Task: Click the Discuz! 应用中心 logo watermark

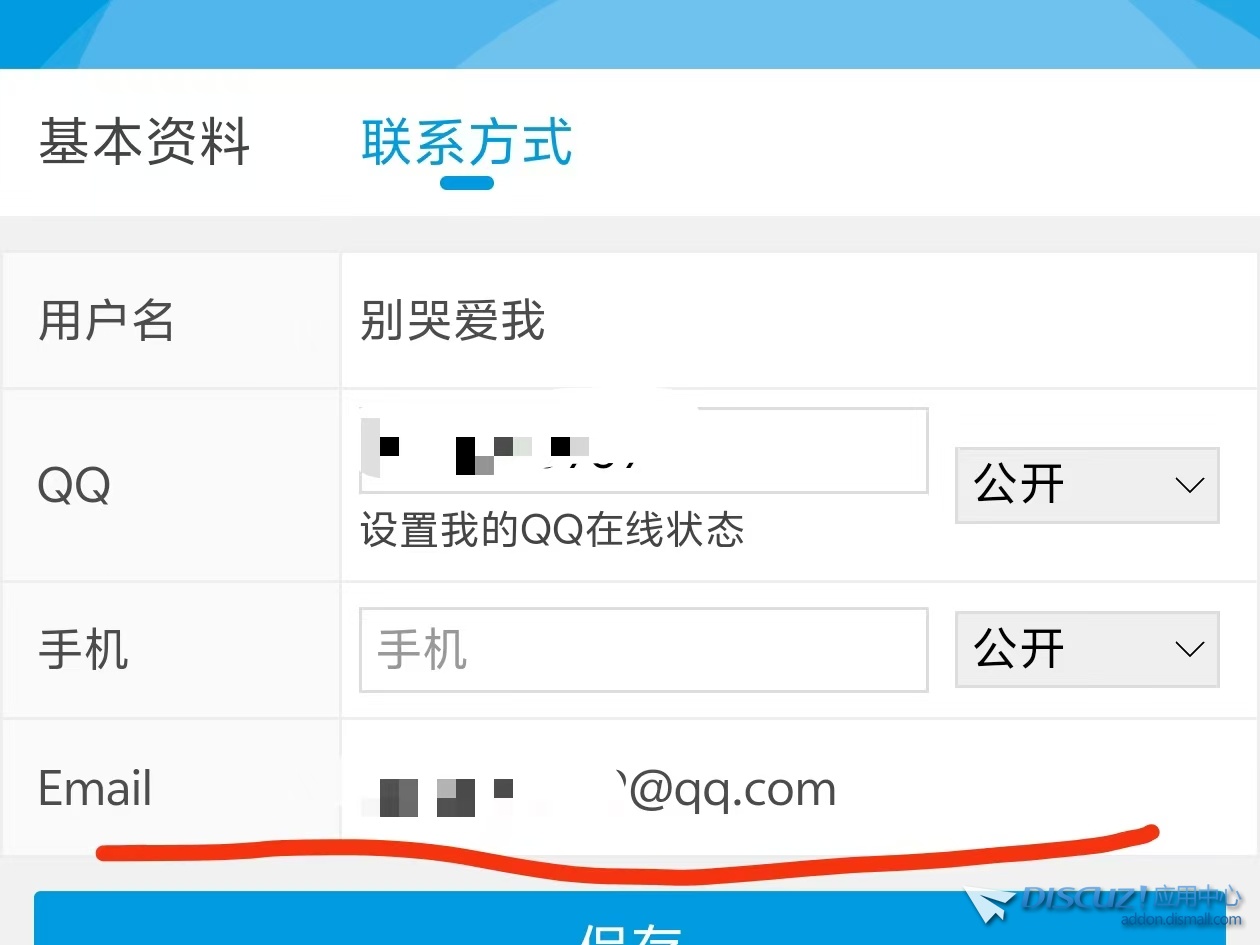Action: tap(1105, 903)
